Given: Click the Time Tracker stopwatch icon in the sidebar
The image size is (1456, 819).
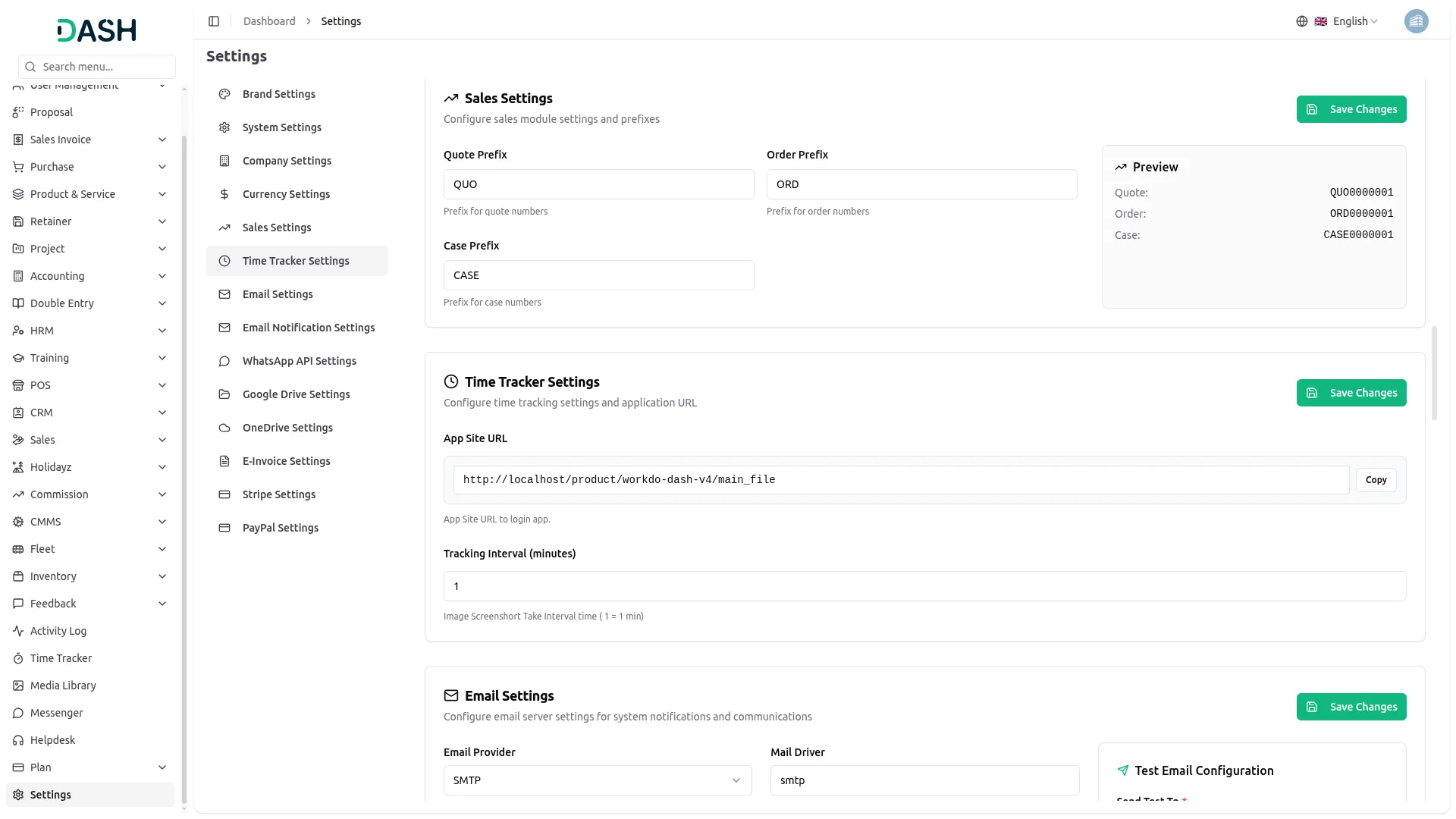Looking at the screenshot, I should (18, 658).
